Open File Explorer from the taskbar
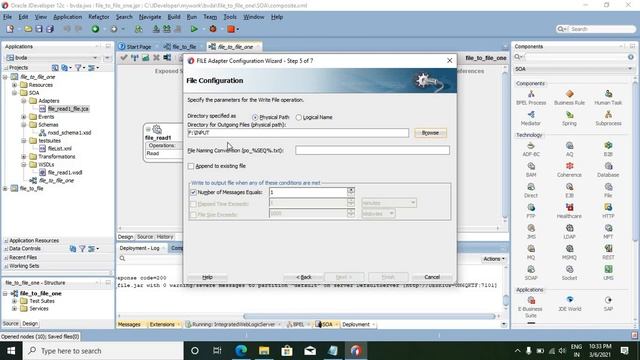 coord(264,351)
